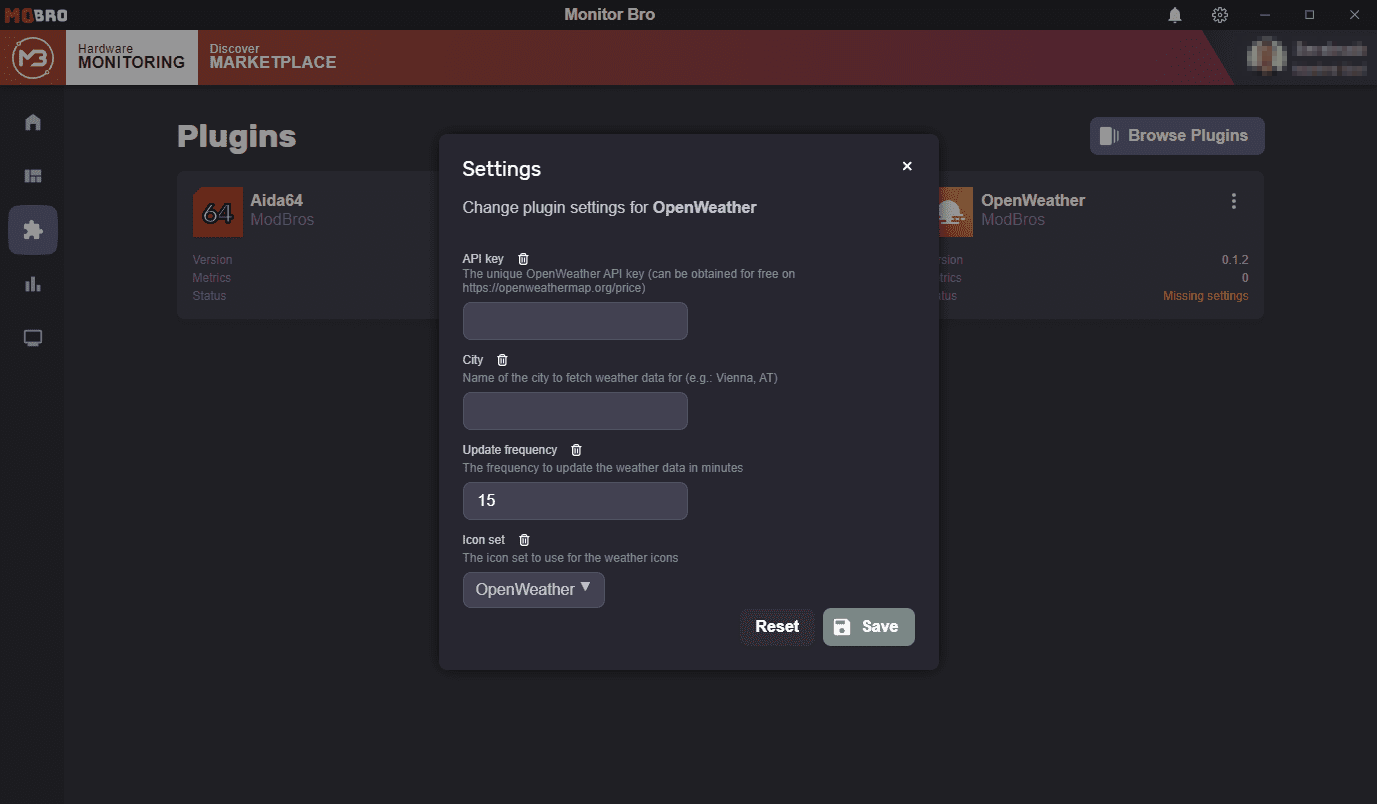The width and height of the screenshot is (1377, 804).
Task: Reset Icon set with trash icon
Action: pyautogui.click(x=524, y=540)
